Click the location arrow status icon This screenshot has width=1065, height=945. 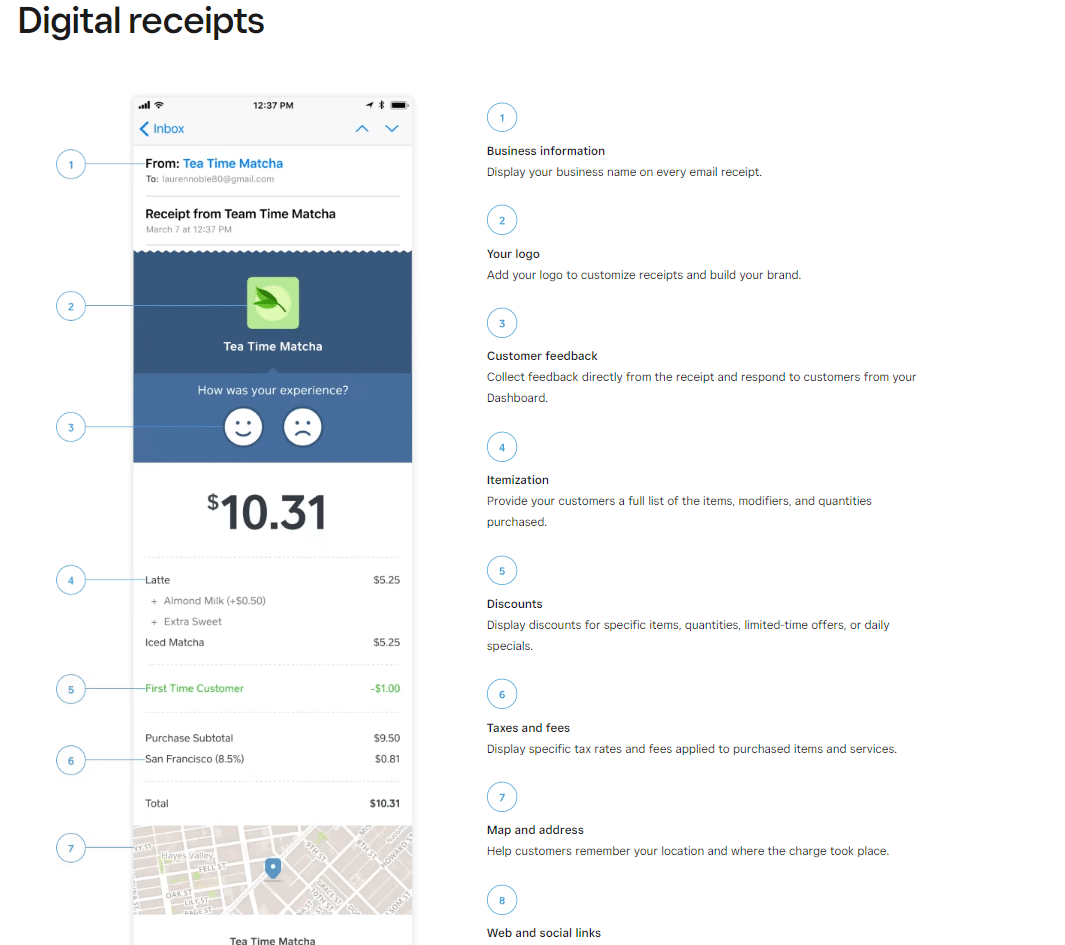(369, 105)
